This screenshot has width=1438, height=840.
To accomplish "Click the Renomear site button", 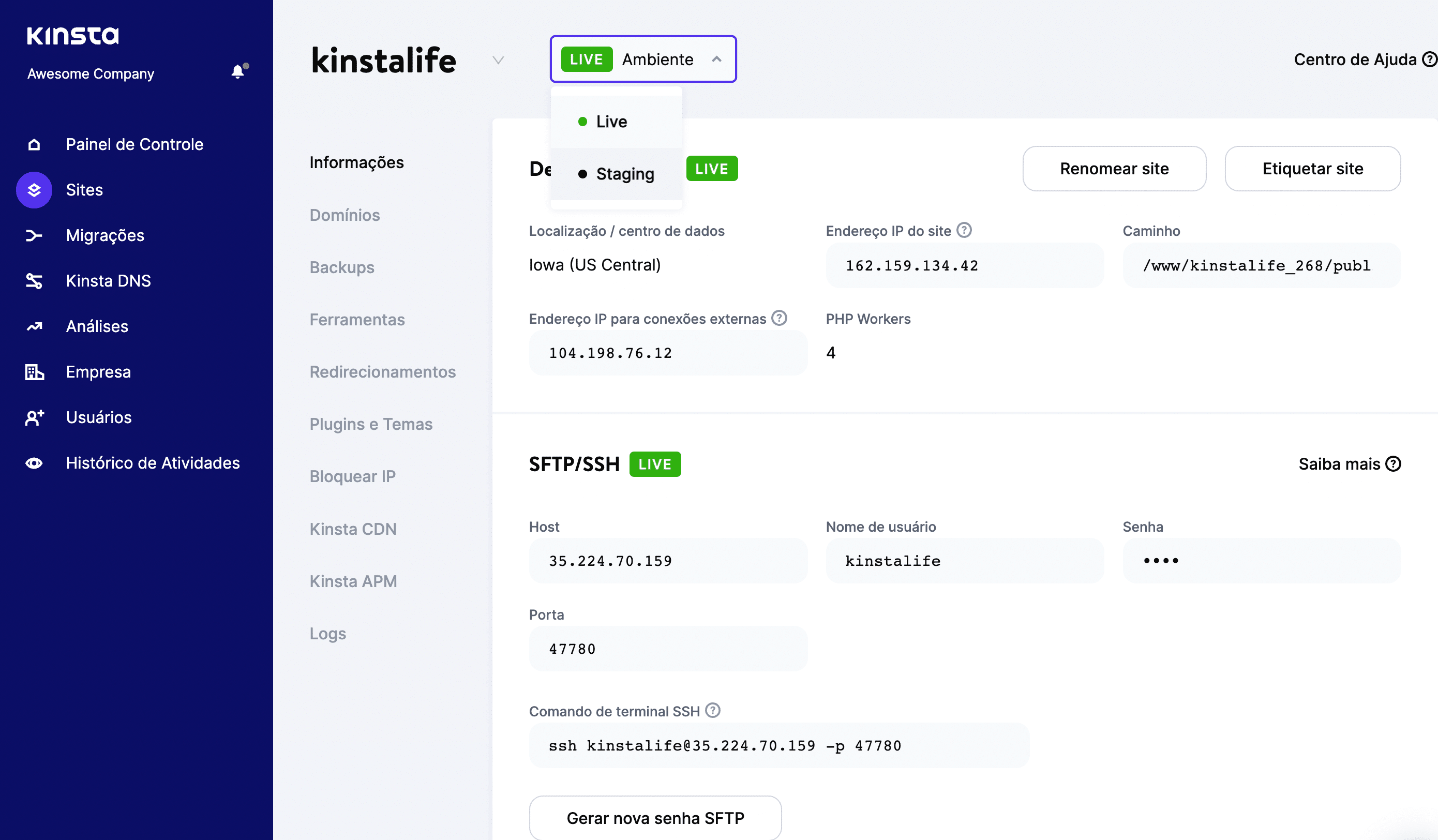I will click(1114, 168).
